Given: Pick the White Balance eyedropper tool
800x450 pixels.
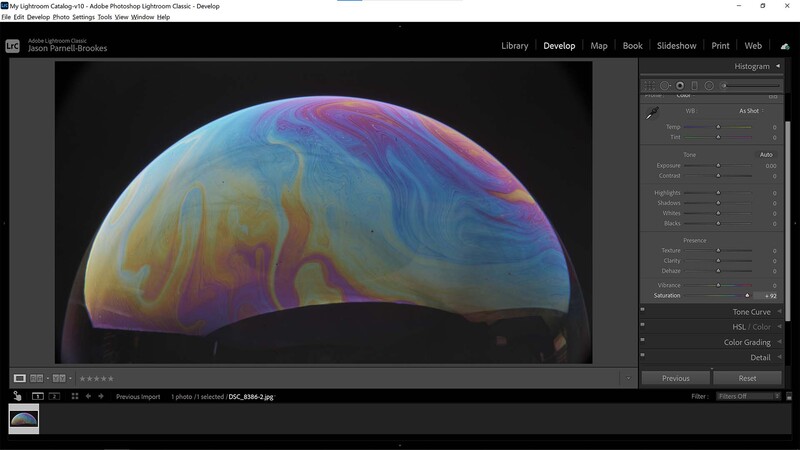Looking at the screenshot, I should (x=652, y=113).
